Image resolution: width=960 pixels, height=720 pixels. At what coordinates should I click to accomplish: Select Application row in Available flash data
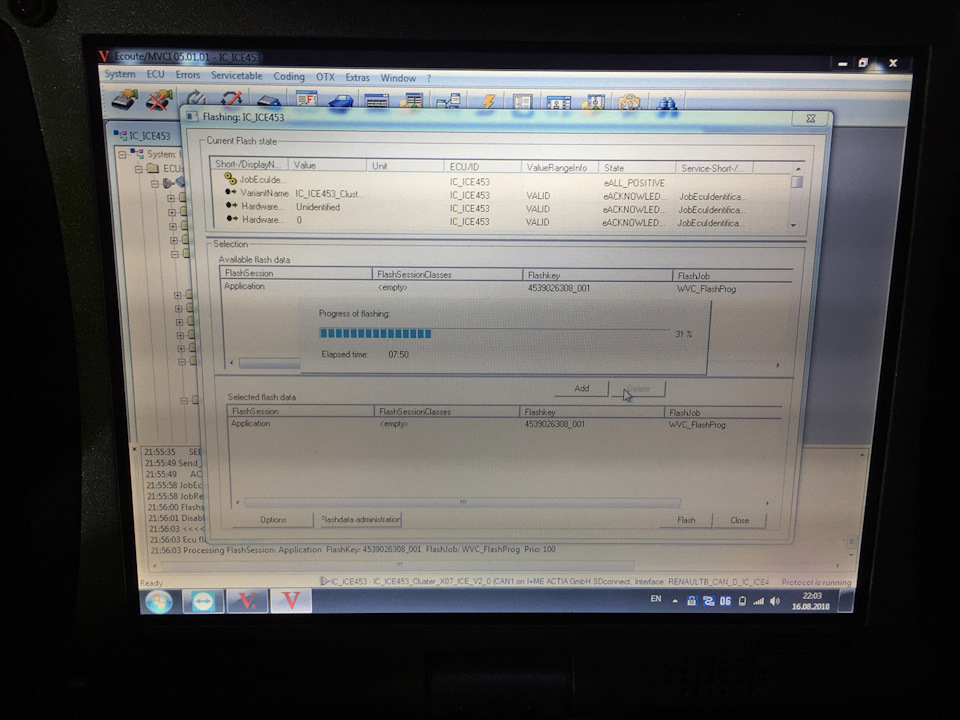click(506, 287)
